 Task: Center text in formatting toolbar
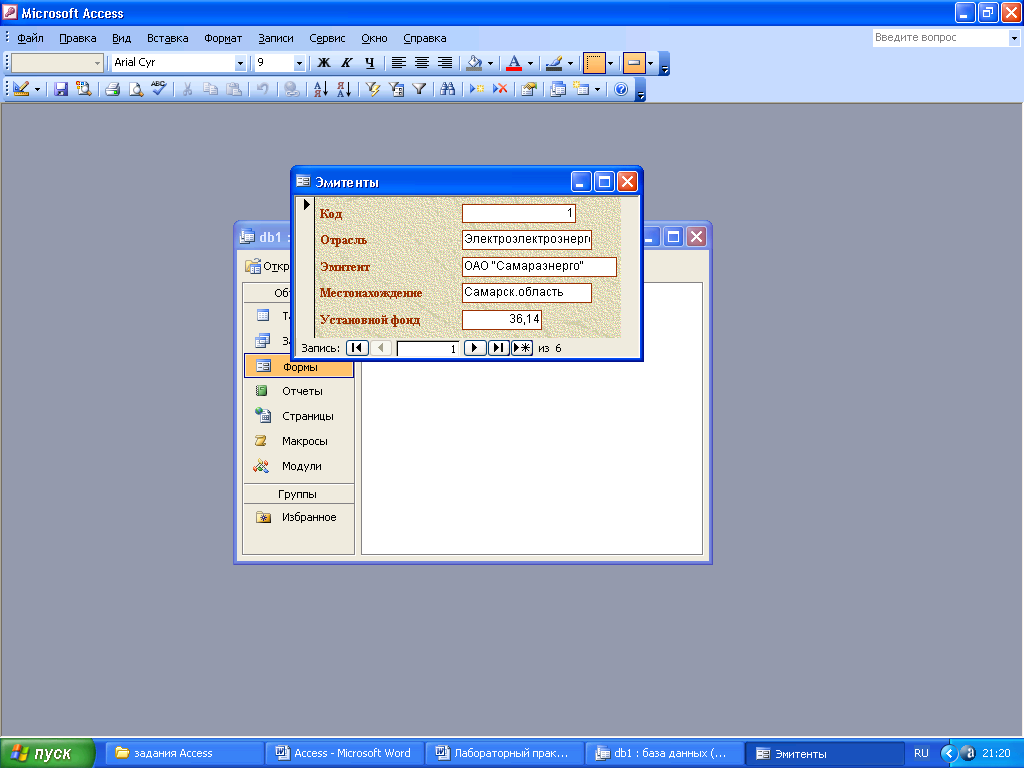(x=422, y=63)
